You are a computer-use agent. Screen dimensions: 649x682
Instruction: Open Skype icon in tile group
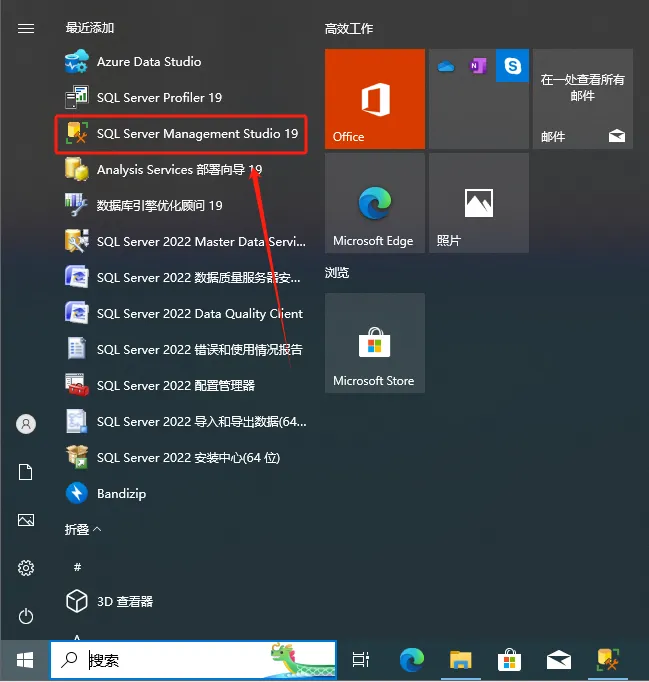click(512, 66)
